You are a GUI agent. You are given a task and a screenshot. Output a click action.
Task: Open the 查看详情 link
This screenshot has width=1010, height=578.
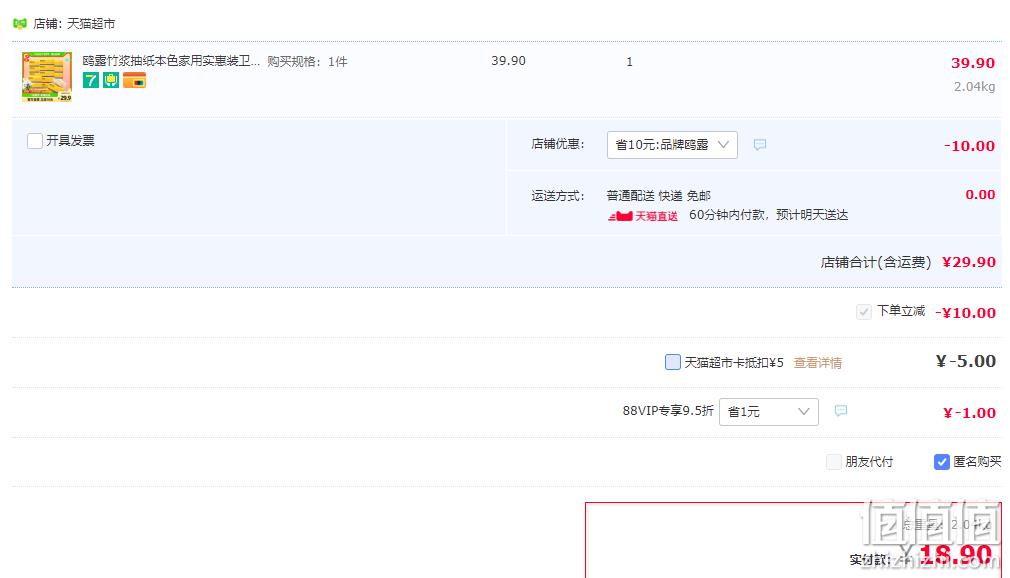[817, 363]
